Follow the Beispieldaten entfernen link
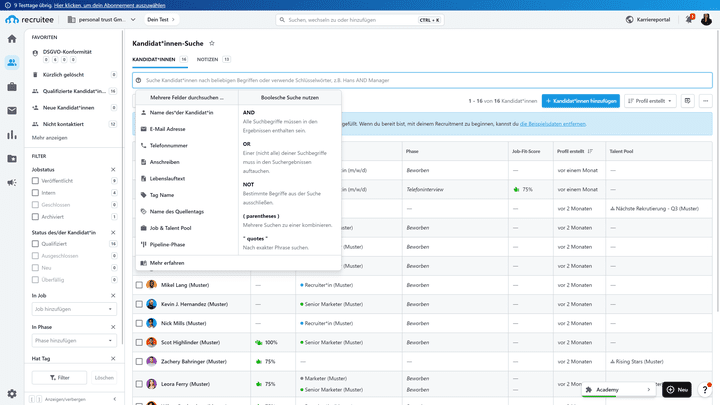 click(552, 124)
